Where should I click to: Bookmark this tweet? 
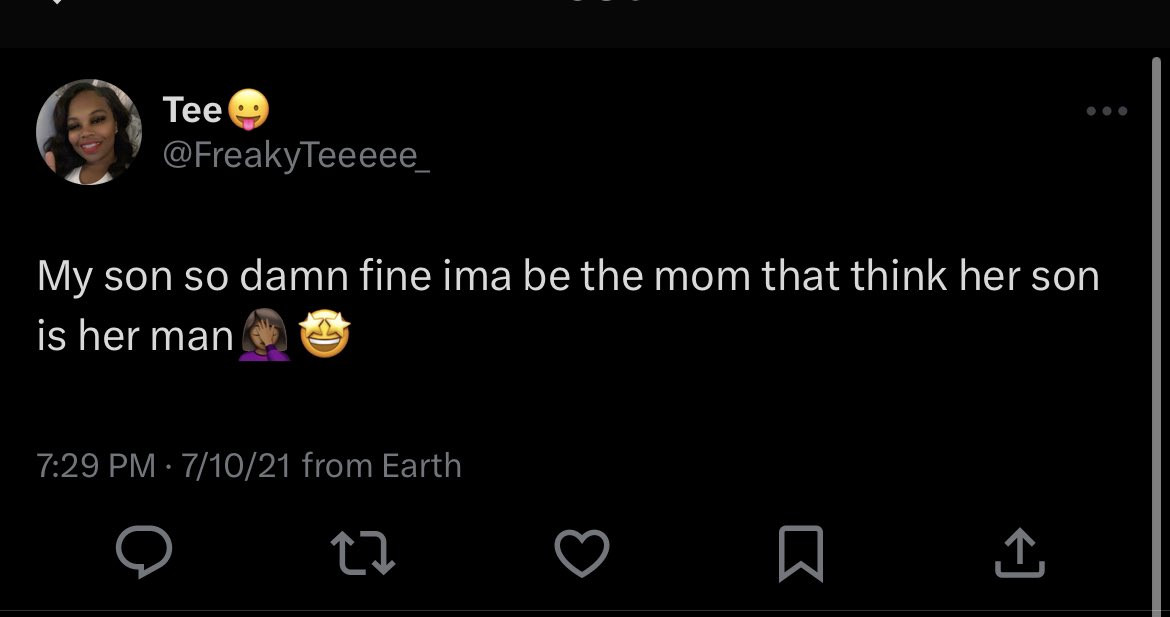click(x=800, y=552)
